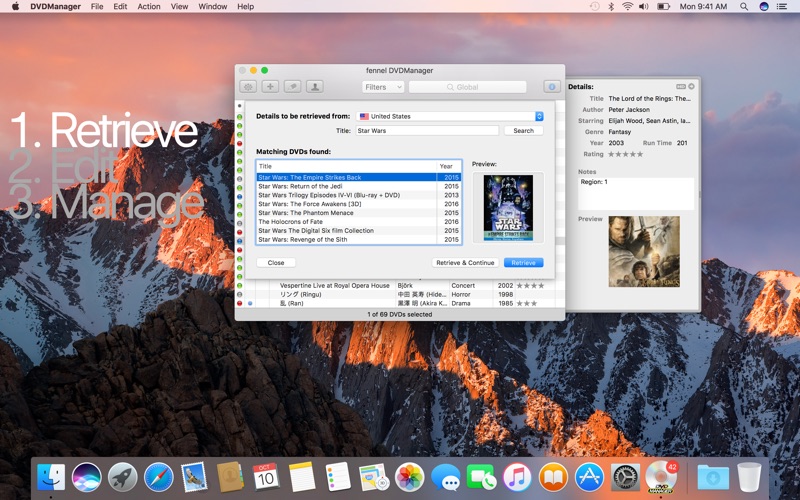
Task: Click the Wi-Fi status icon
Action: tap(628, 7)
